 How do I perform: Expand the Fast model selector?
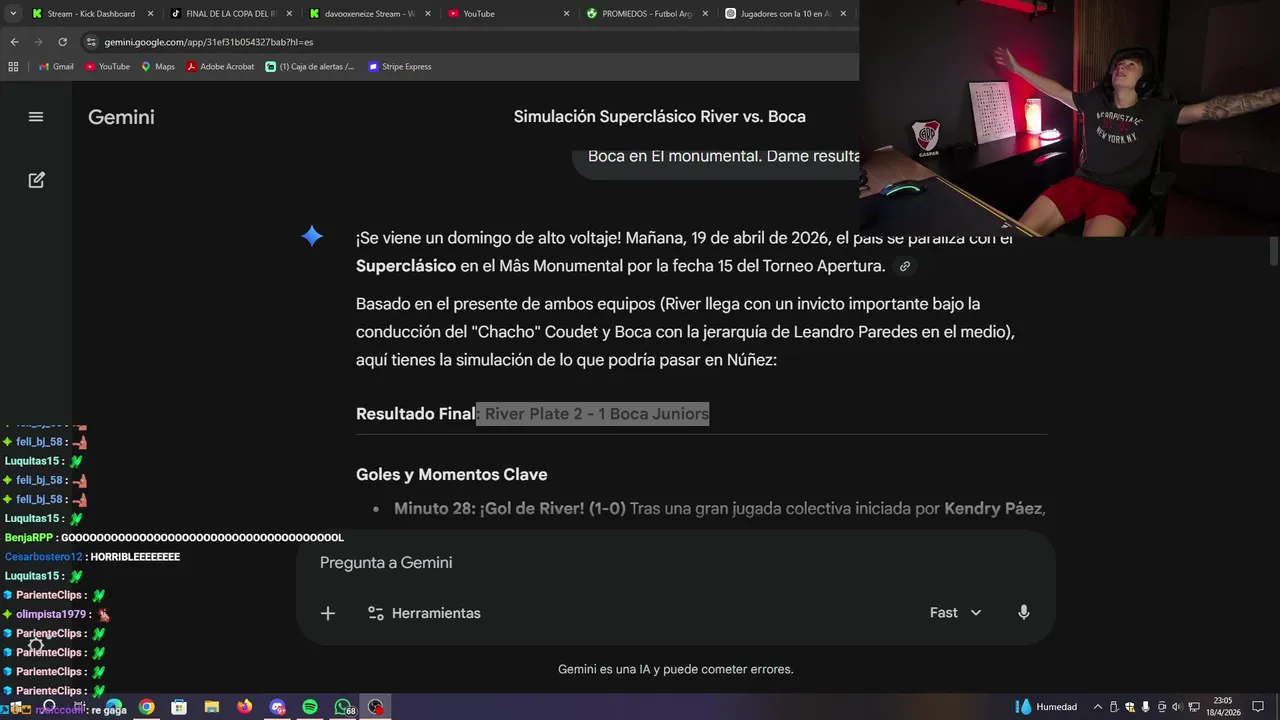(x=955, y=613)
